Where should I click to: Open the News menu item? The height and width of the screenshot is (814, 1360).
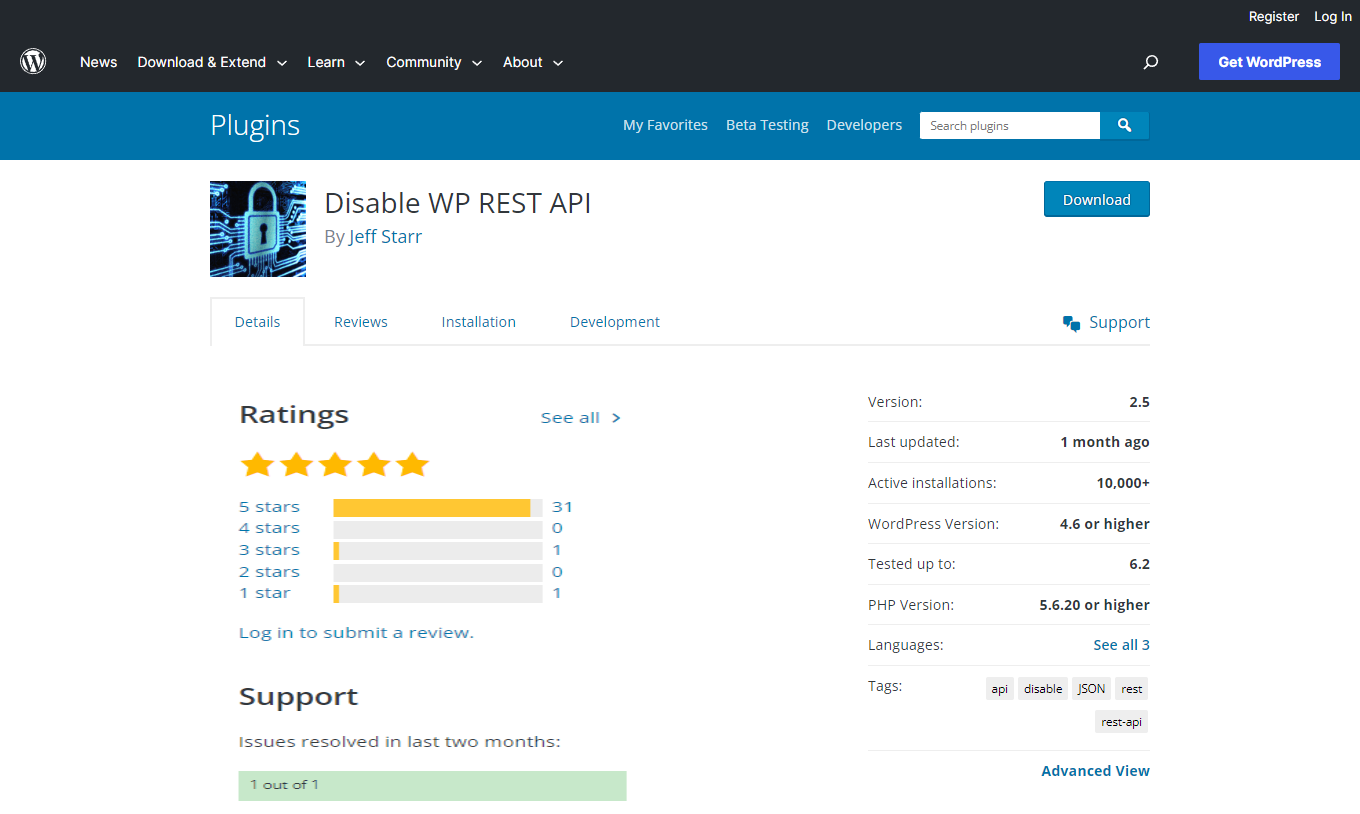99,62
